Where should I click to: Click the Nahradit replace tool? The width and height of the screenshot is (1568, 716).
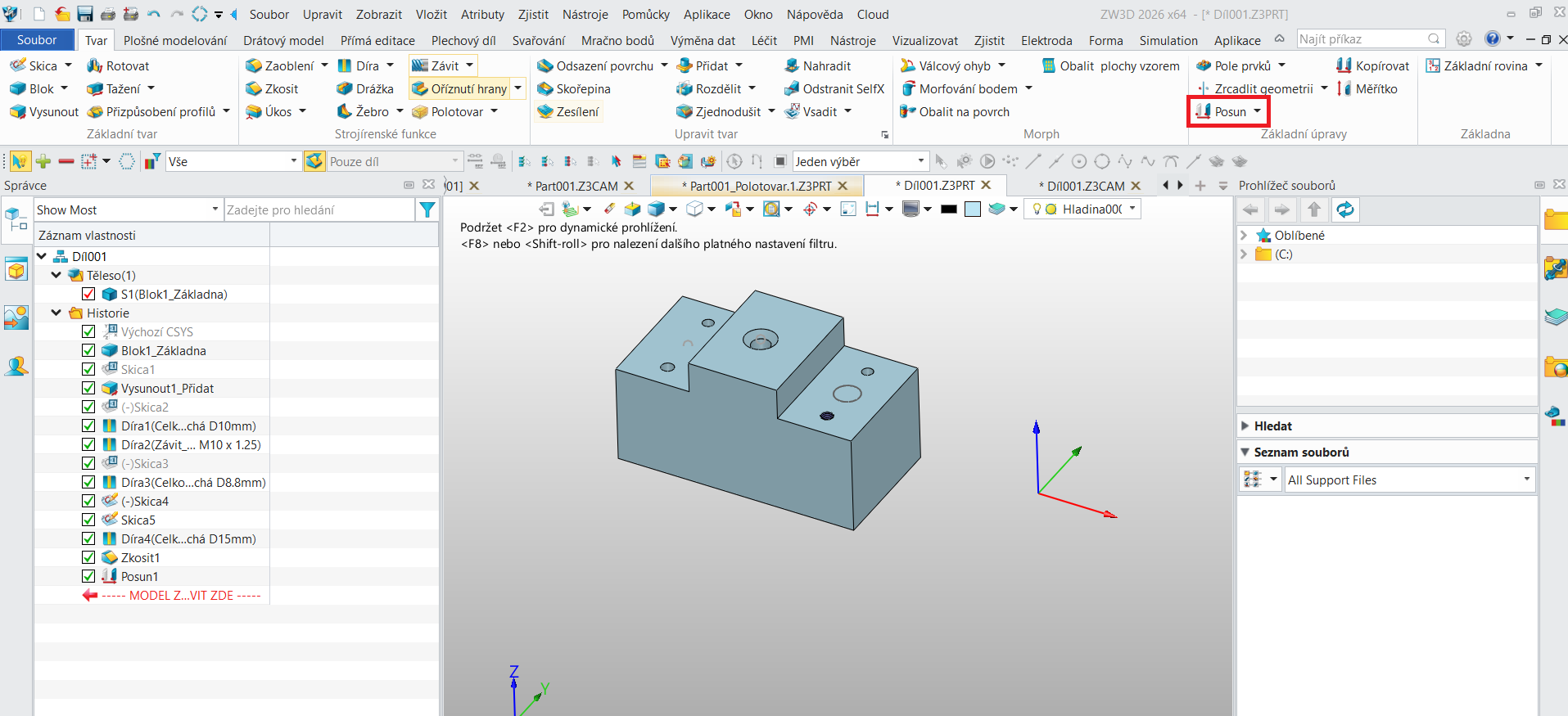coord(817,65)
